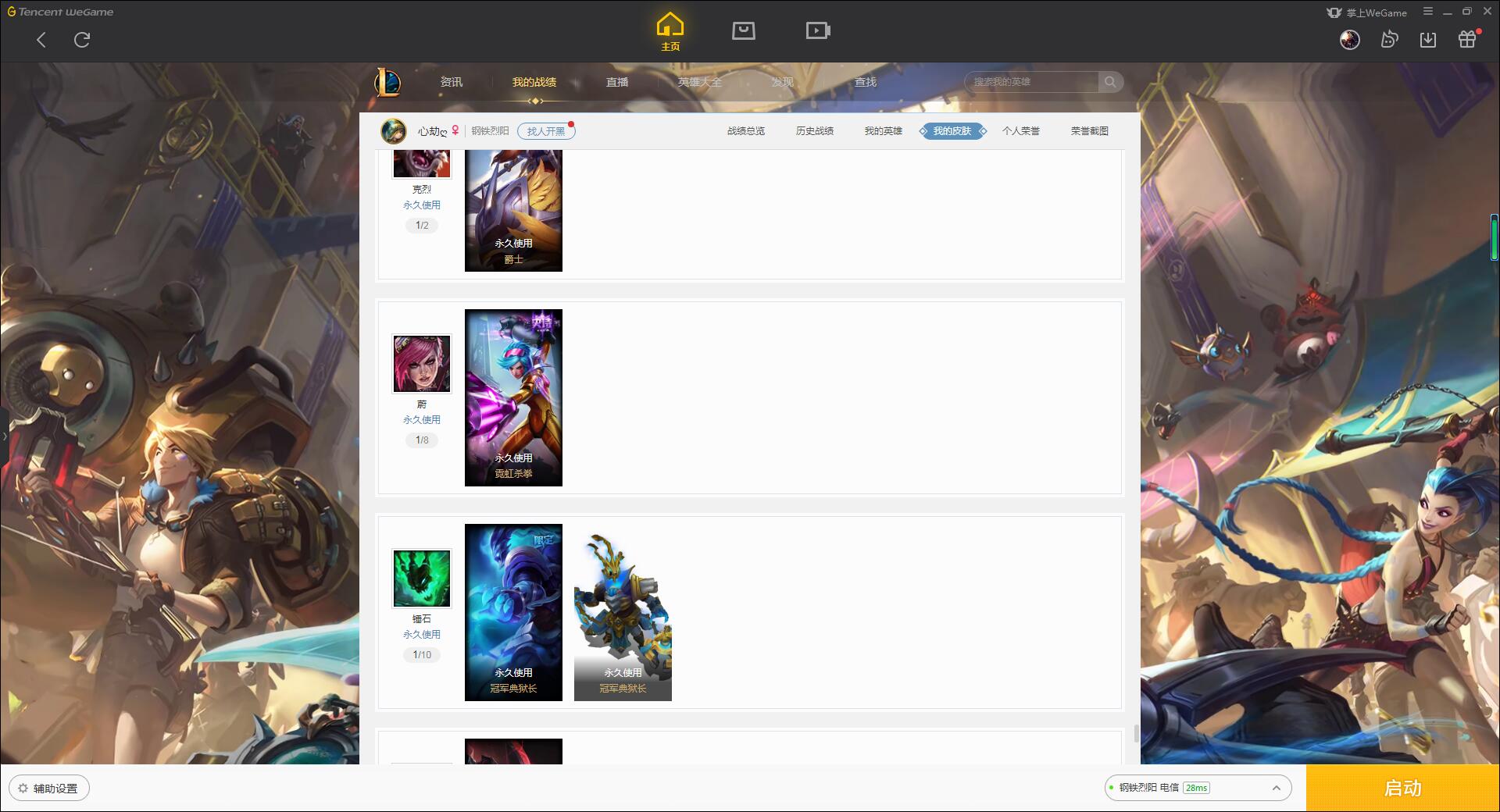Open the download manager icon
This screenshot has width=1500, height=812.
pyautogui.click(x=1428, y=40)
